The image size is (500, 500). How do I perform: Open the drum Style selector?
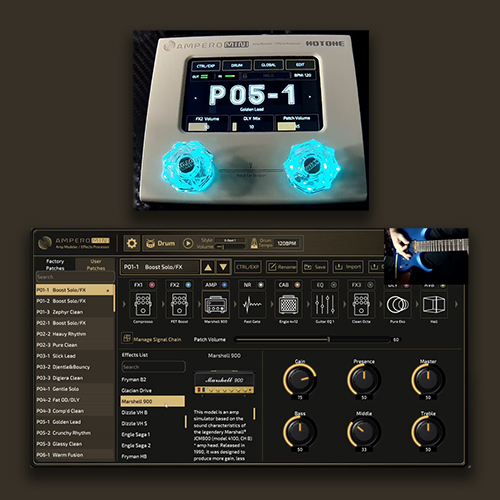[x=230, y=240]
